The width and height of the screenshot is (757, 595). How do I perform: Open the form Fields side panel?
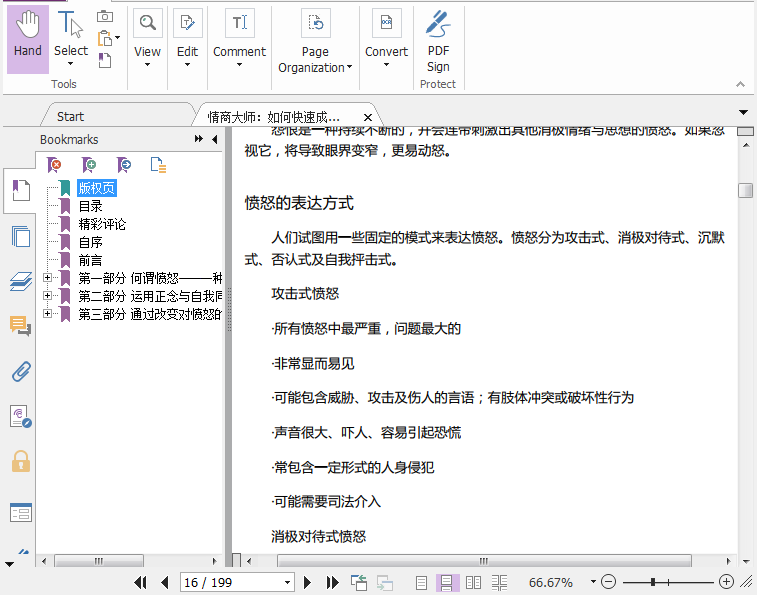(x=21, y=512)
